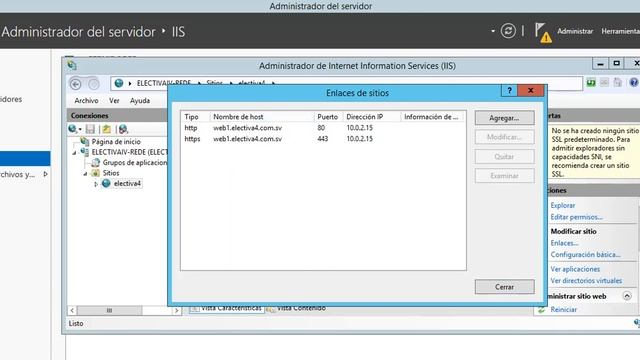The width and height of the screenshot is (640, 360).
Task: Collapse the Sitios tree node
Action: click(85, 173)
